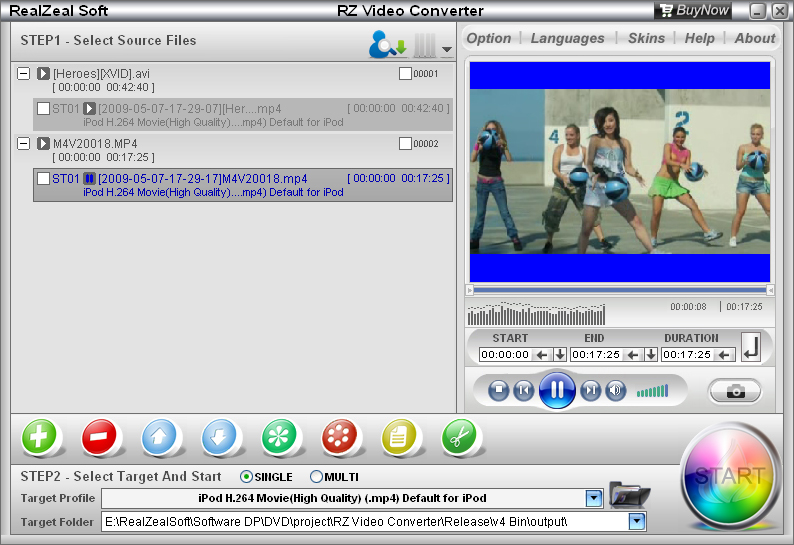Click the camera snapshot button
The width and height of the screenshot is (794, 545).
735,391
